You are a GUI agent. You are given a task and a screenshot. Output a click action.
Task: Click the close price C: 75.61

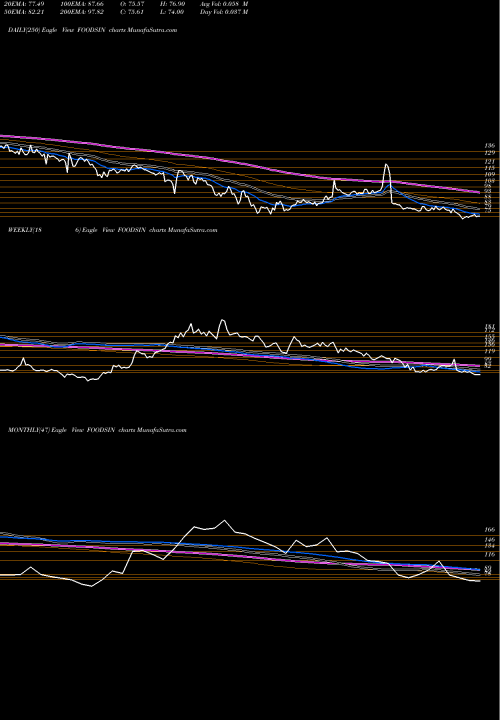pos(132,11)
